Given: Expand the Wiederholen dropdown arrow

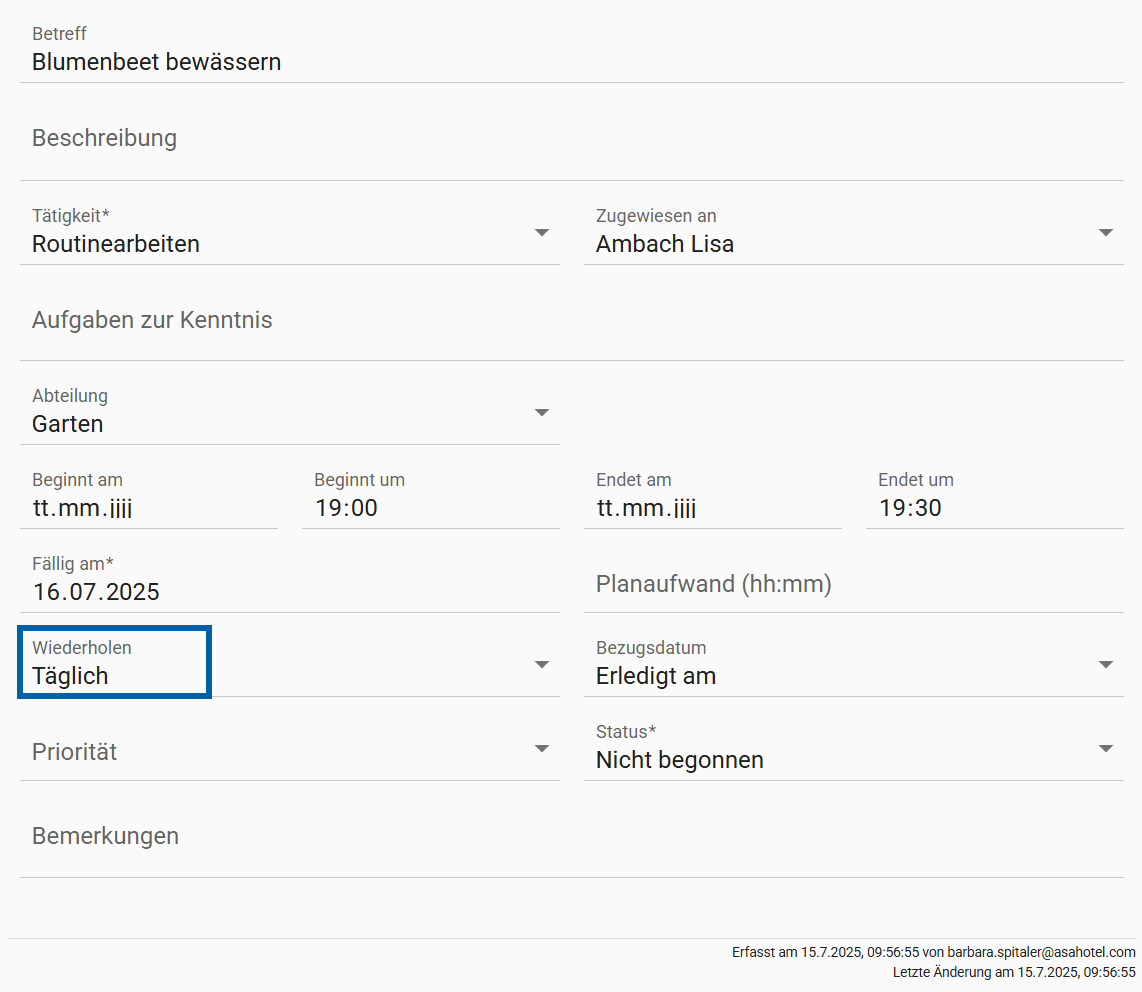Looking at the screenshot, I should point(542,664).
